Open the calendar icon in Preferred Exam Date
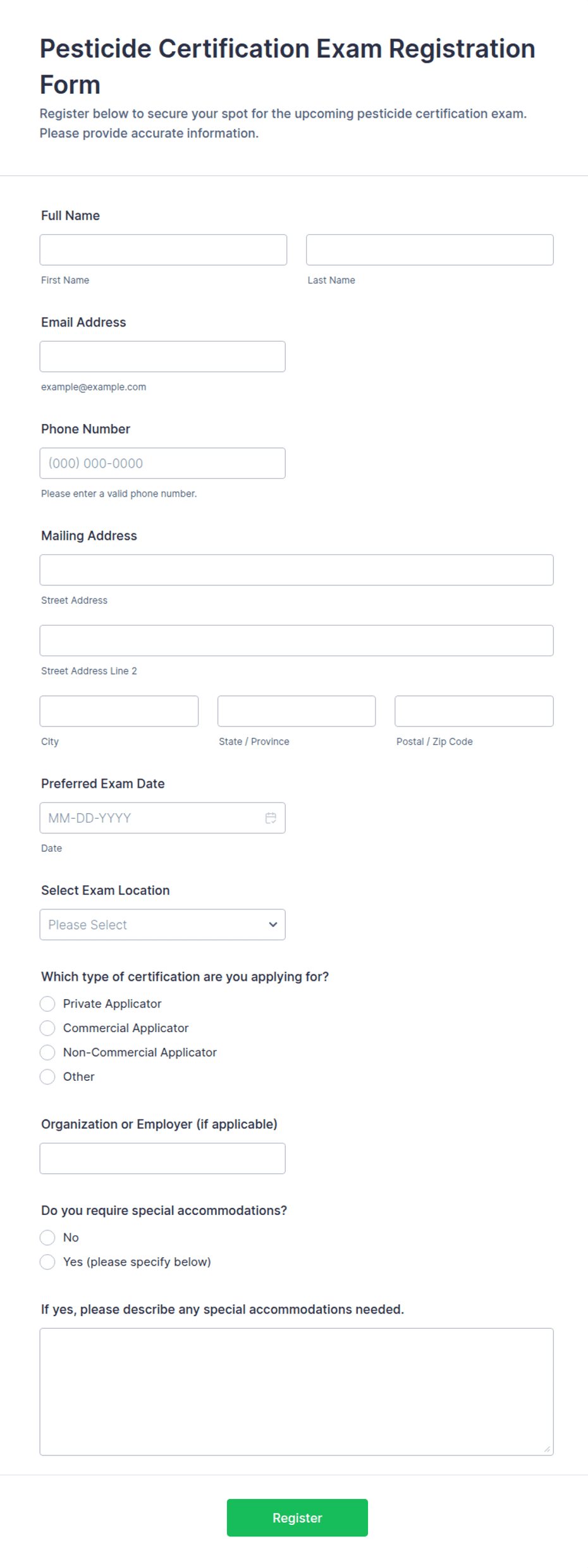Screen dimensions: 588x1568 (271, 818)
